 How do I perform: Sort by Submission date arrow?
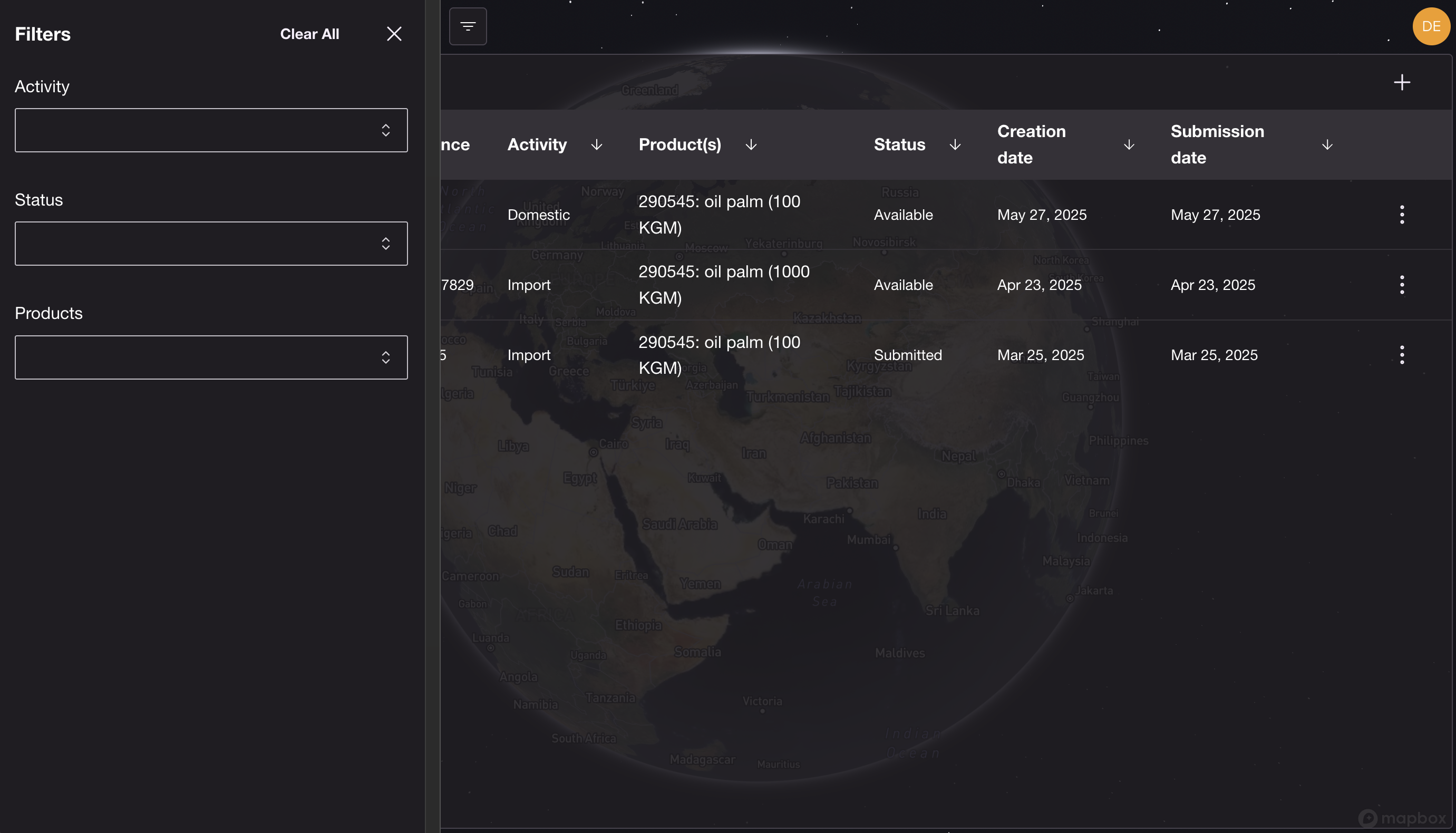[1327, 145]
